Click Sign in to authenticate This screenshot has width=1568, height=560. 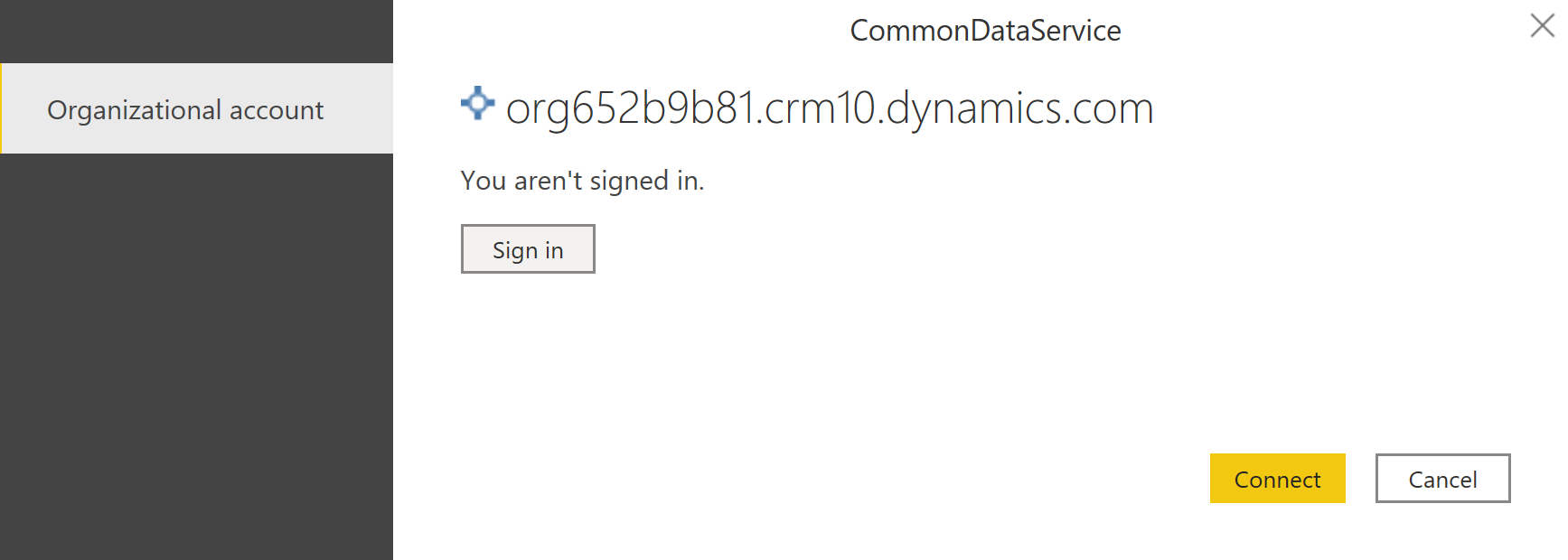pos(528,249)
